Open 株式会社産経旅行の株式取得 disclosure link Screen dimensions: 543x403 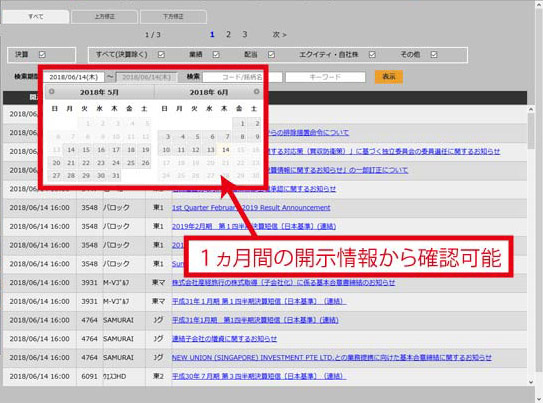coord(283,283)
